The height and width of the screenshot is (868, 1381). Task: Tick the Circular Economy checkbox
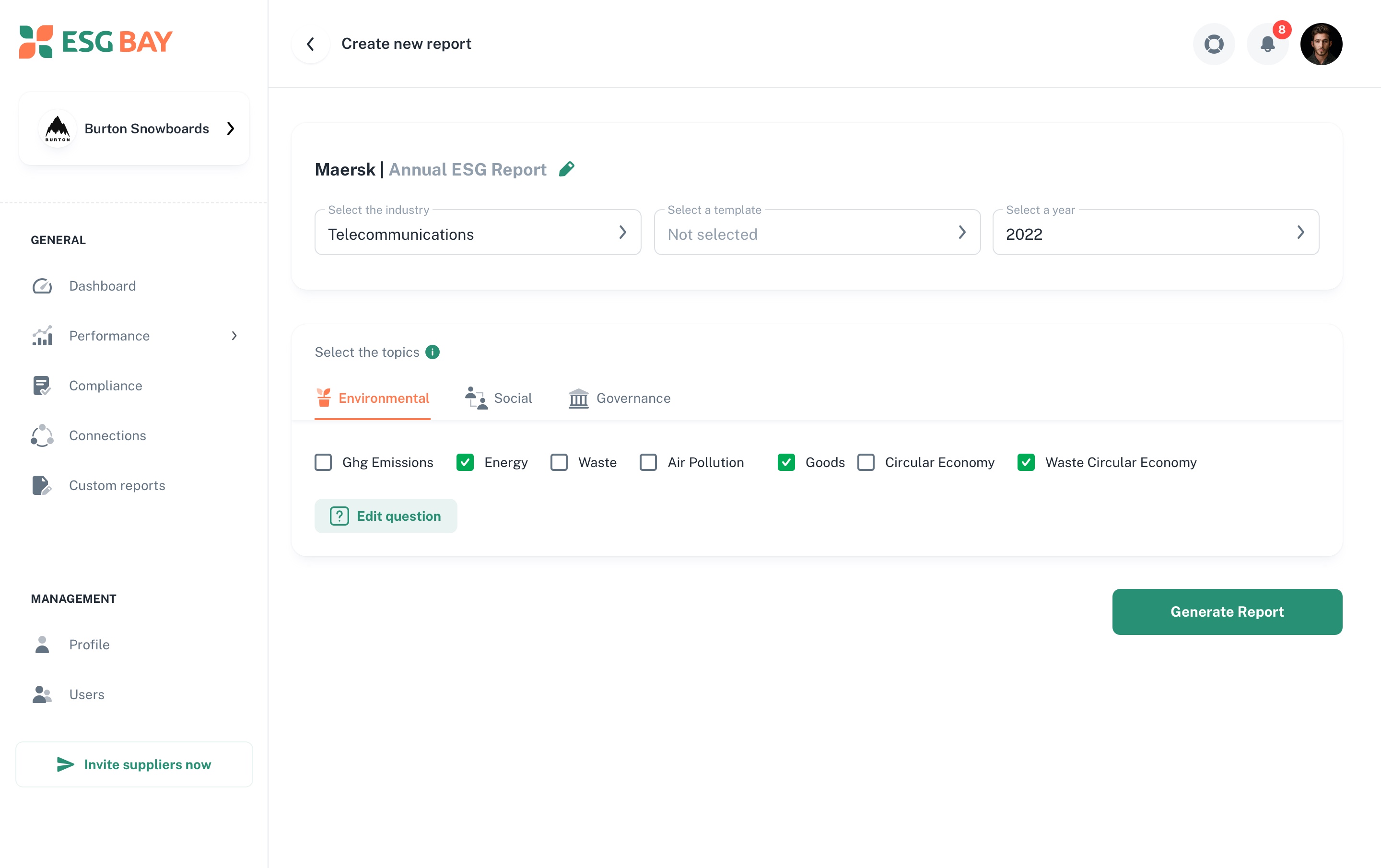[x=866, y=462]
